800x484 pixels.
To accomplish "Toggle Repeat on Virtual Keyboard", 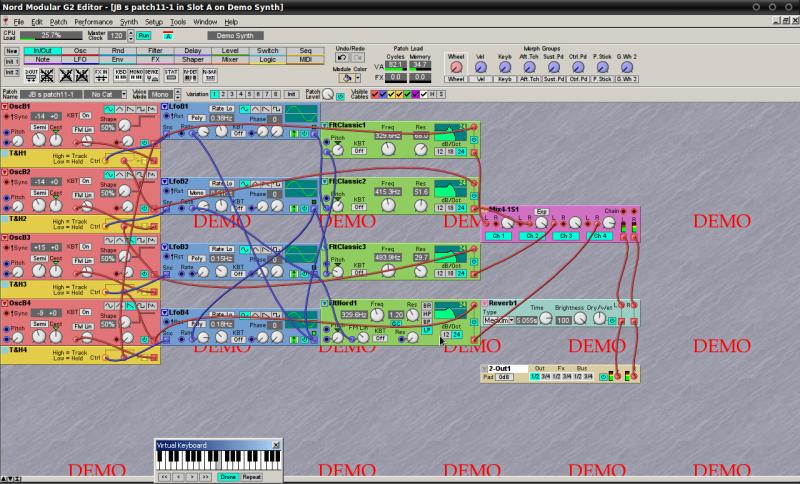I will (x=251, y=477).
